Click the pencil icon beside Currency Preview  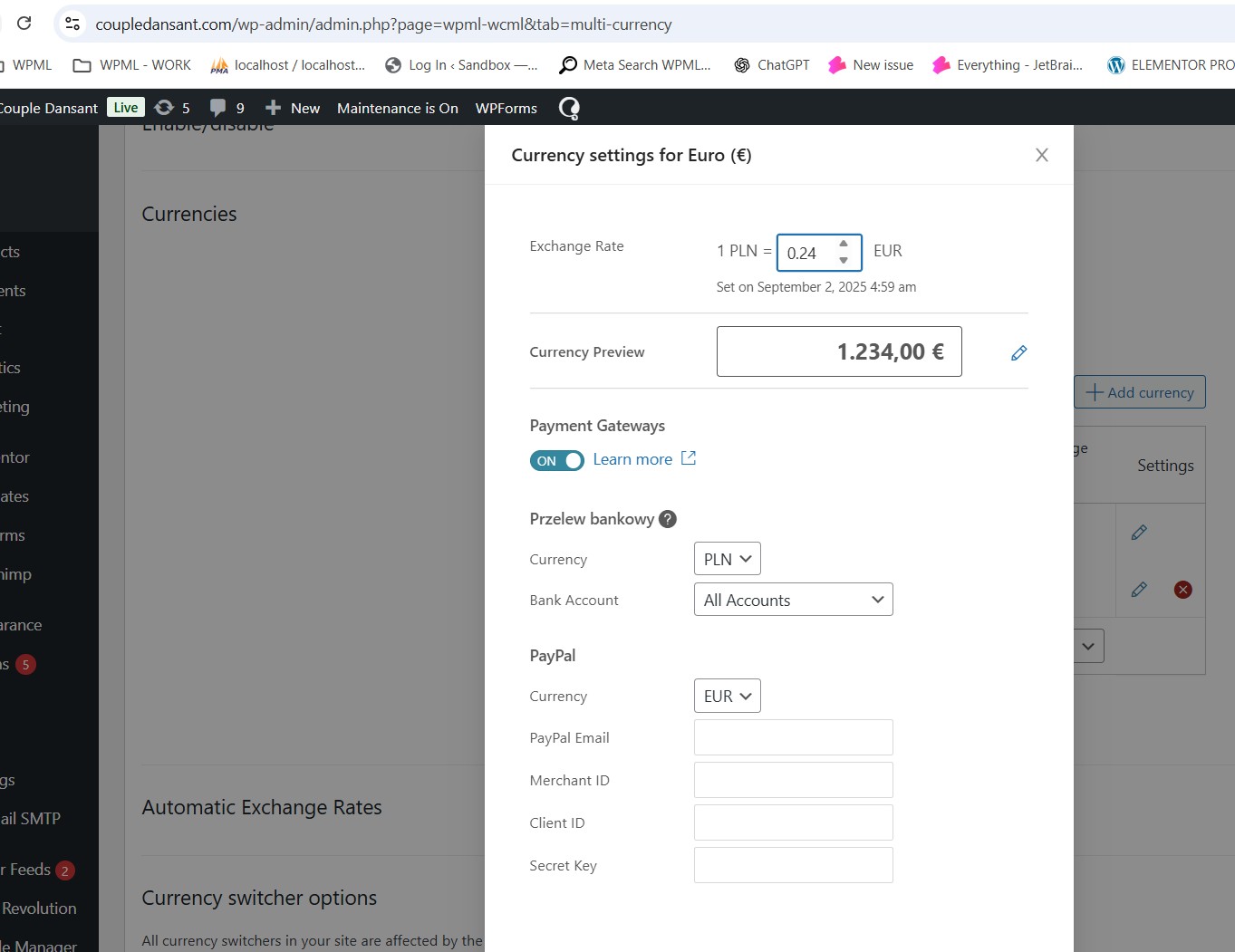1018,352
